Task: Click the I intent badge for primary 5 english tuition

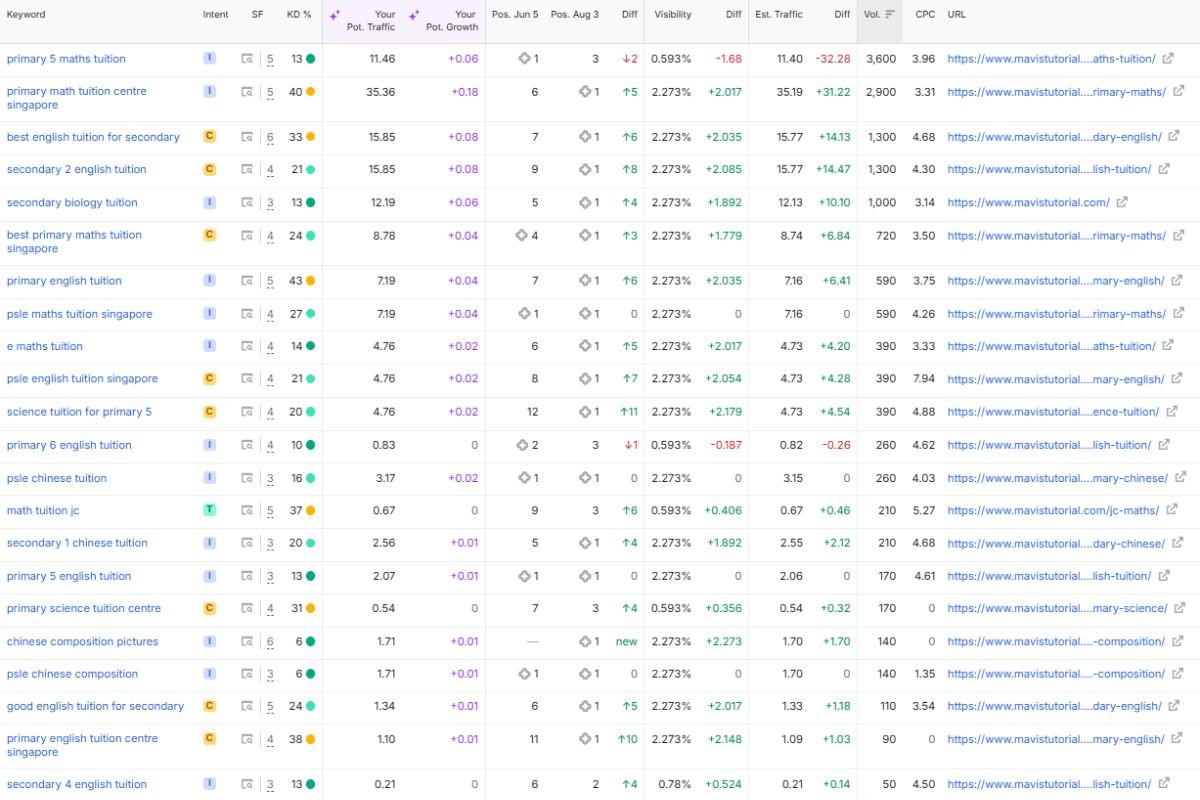Action: (x=209, y=575)
